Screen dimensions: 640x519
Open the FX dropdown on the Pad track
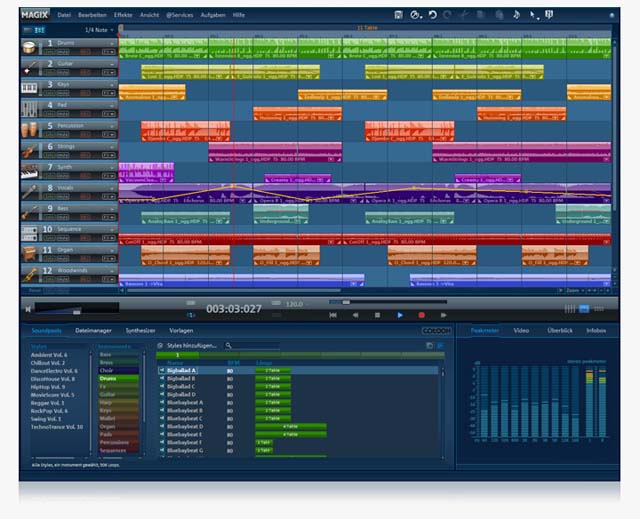coord(109,114)
